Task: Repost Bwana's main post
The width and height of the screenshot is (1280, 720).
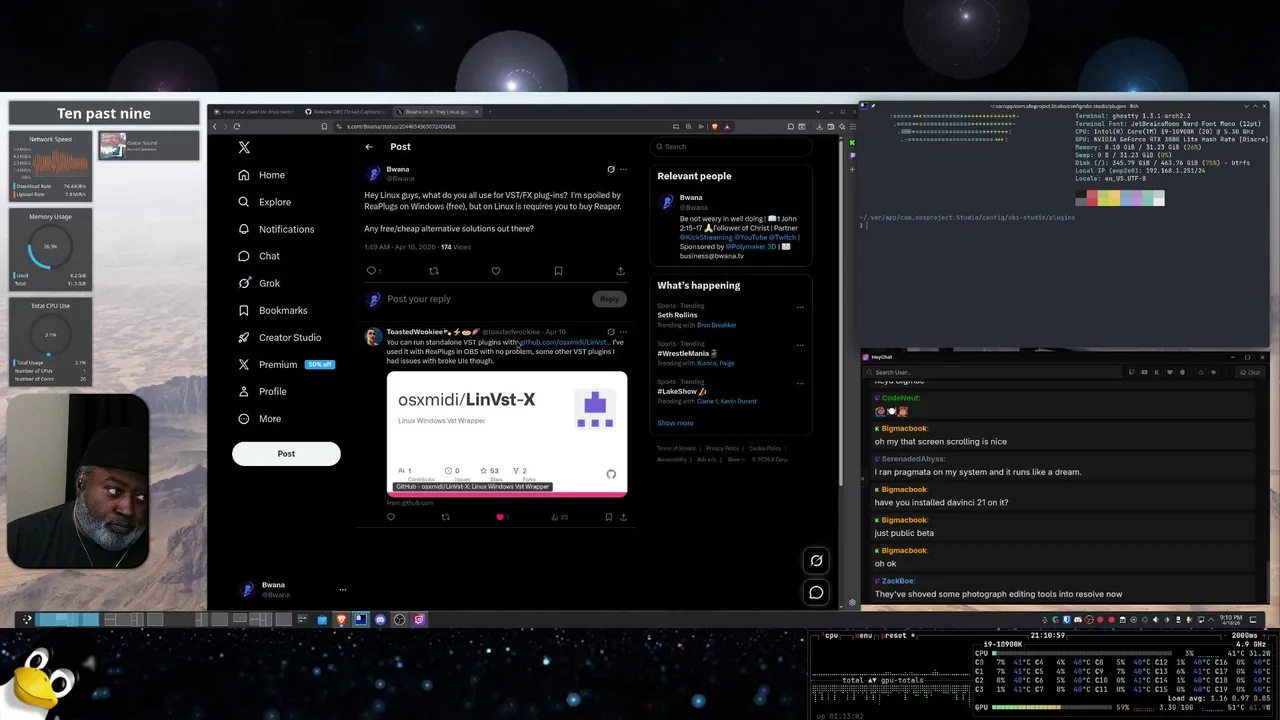Action: [433, 271]
